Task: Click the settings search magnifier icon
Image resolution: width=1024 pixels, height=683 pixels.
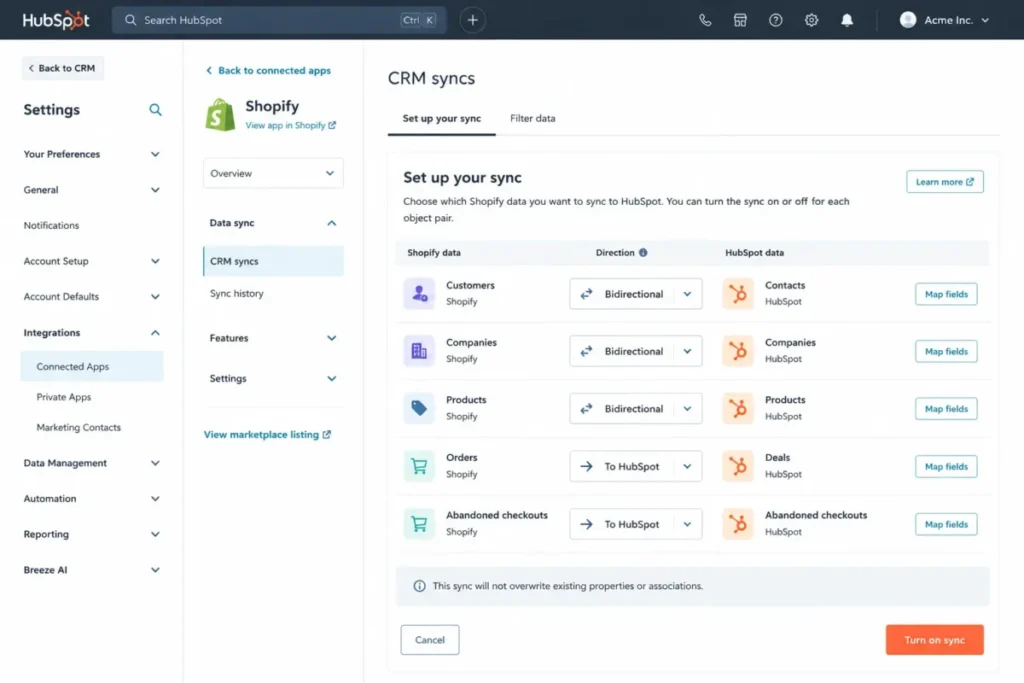Action: pyautogui.click(x=155, y=110)
